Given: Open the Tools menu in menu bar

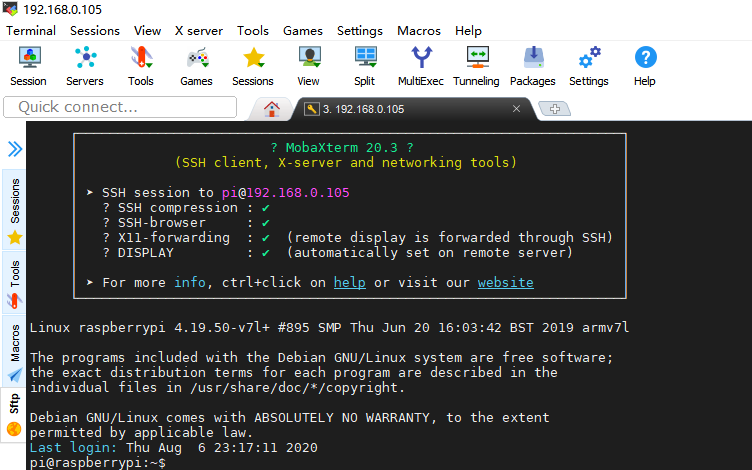Looking at the screenshot, I should click(253, 31).
